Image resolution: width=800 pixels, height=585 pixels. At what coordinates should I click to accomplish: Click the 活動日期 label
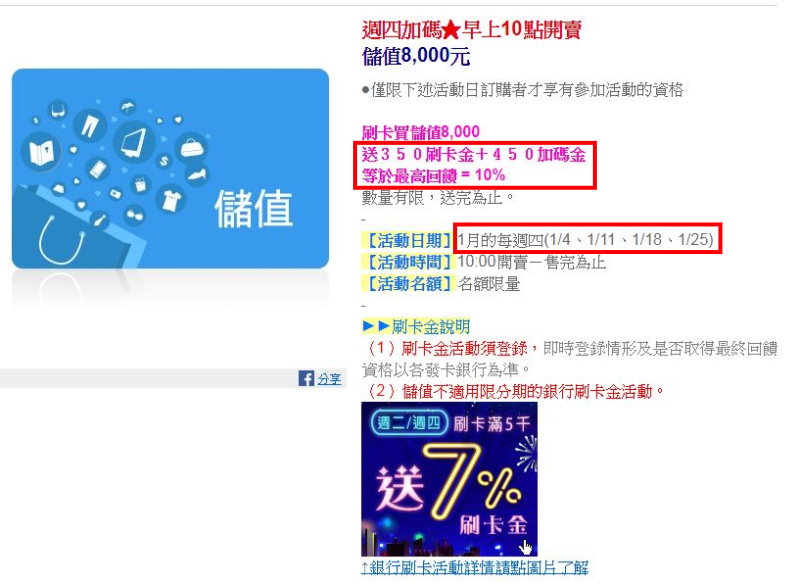(x=407, y=240)
